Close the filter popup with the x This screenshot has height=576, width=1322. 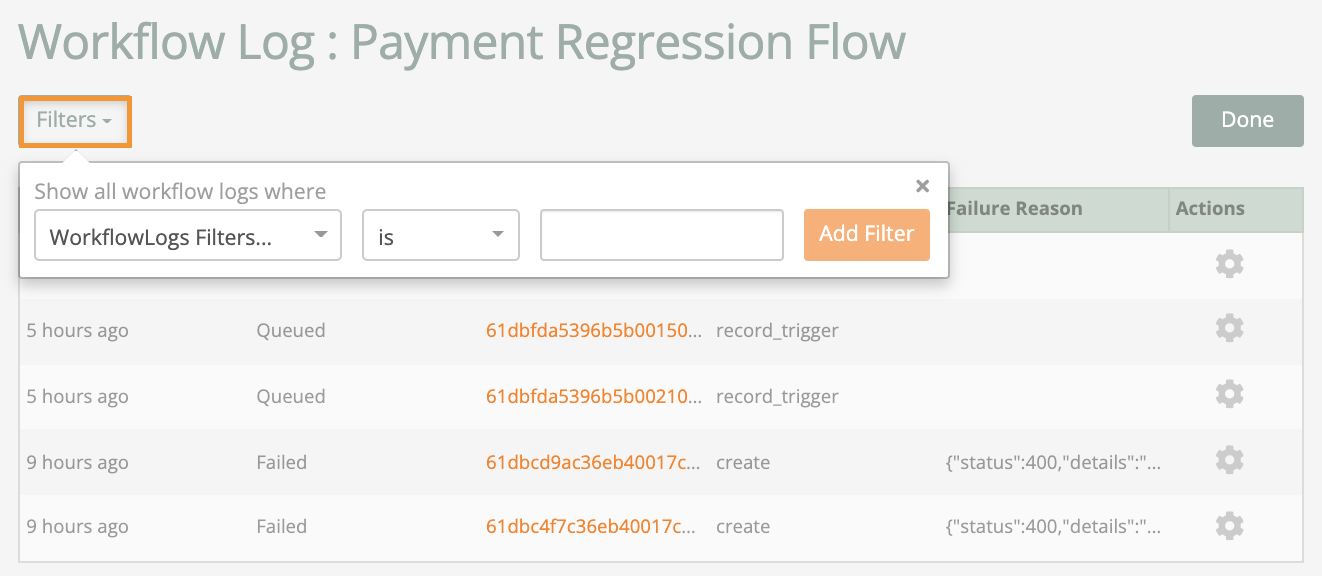923,186
